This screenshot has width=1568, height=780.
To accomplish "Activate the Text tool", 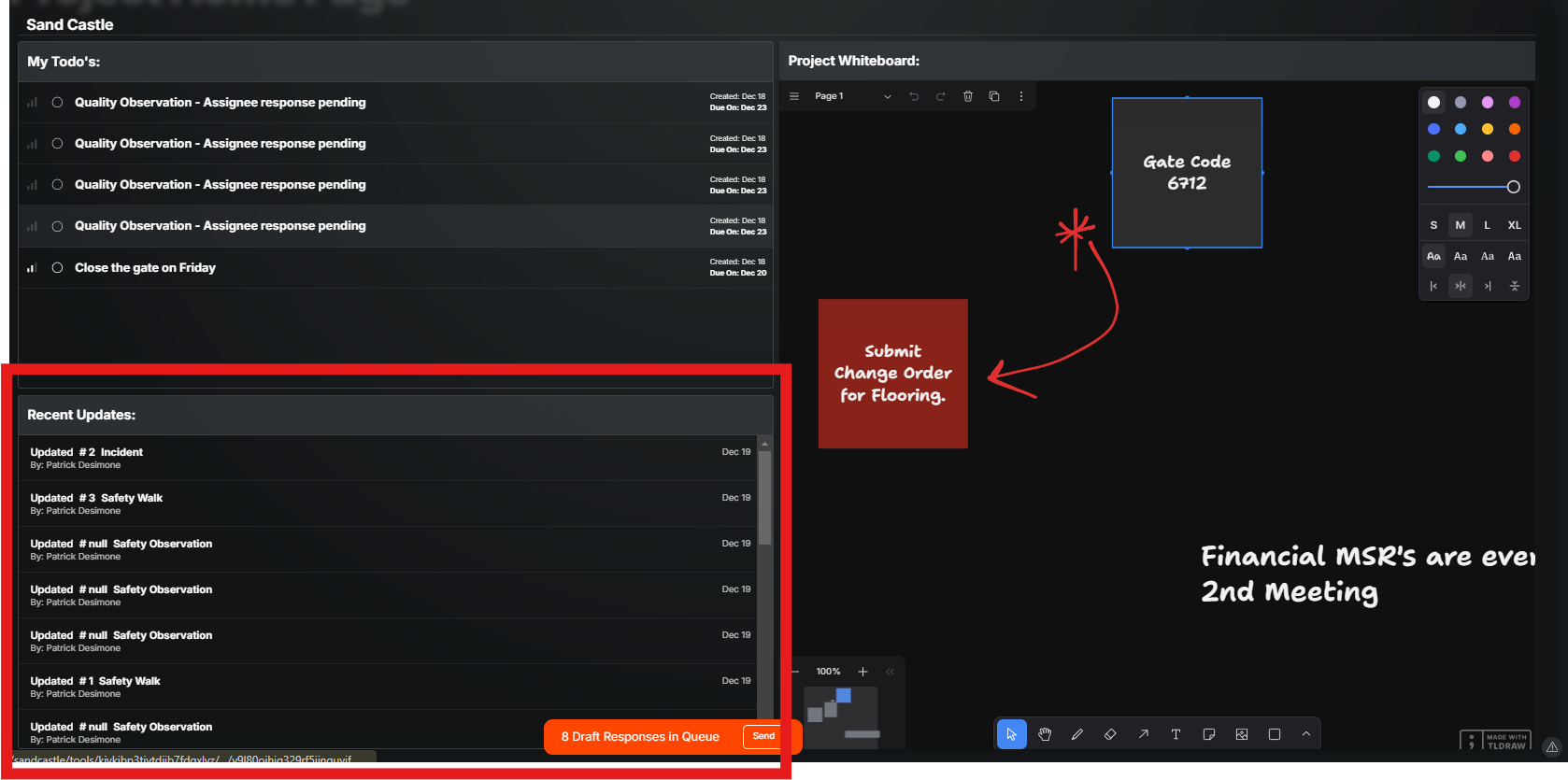I will coord(1176,734).
